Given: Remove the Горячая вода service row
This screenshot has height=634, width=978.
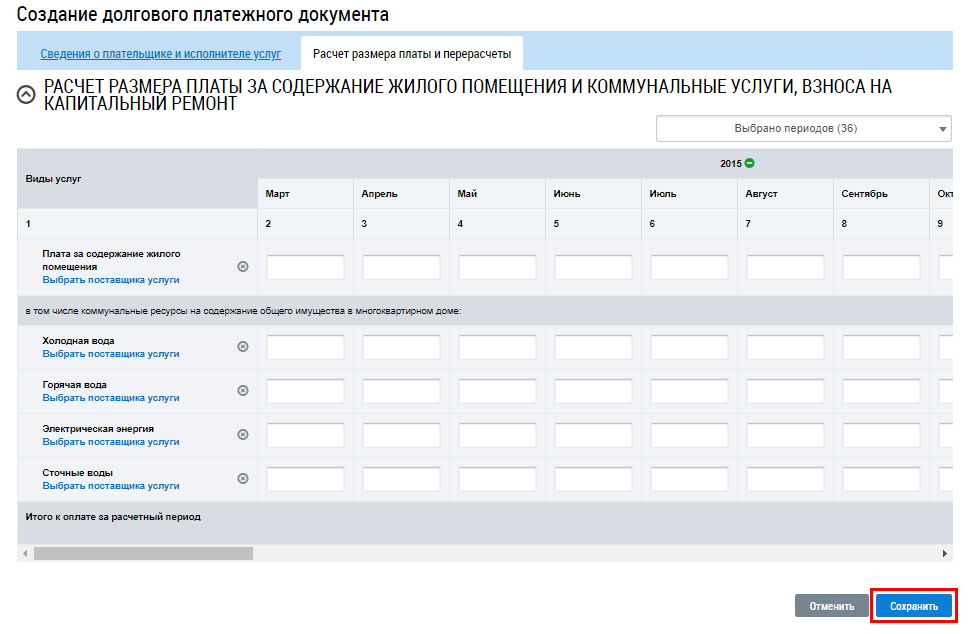Looking at the screenshot, I should click(x=243, y=391).
